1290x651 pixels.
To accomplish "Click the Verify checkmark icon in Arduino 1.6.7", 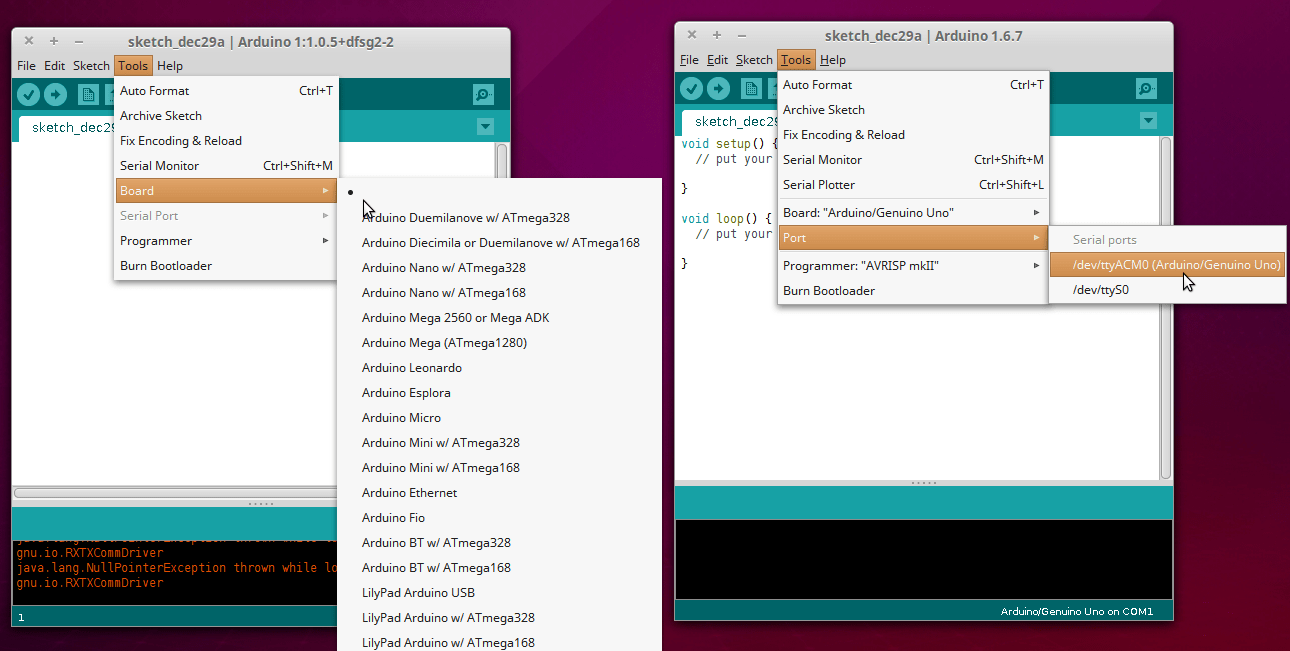I will pyautogui.click(x=691, y=88).
